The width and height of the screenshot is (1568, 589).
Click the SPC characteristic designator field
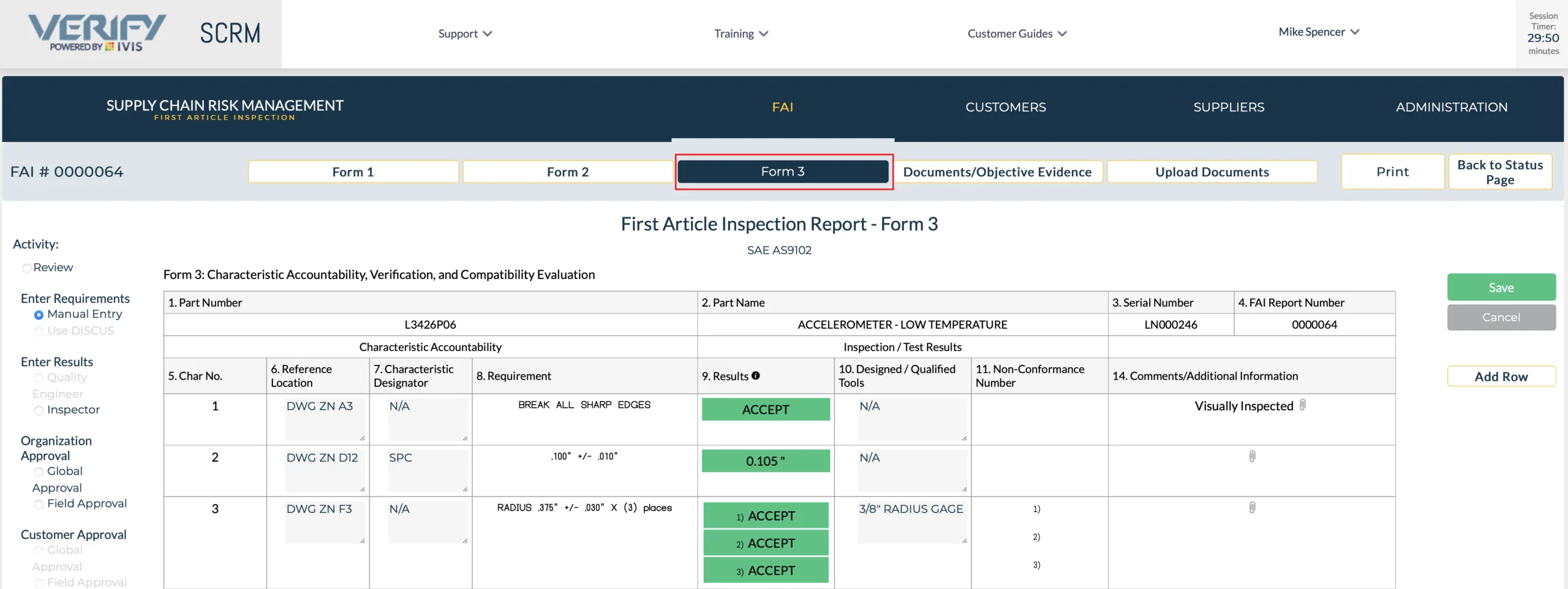(428, 471)
